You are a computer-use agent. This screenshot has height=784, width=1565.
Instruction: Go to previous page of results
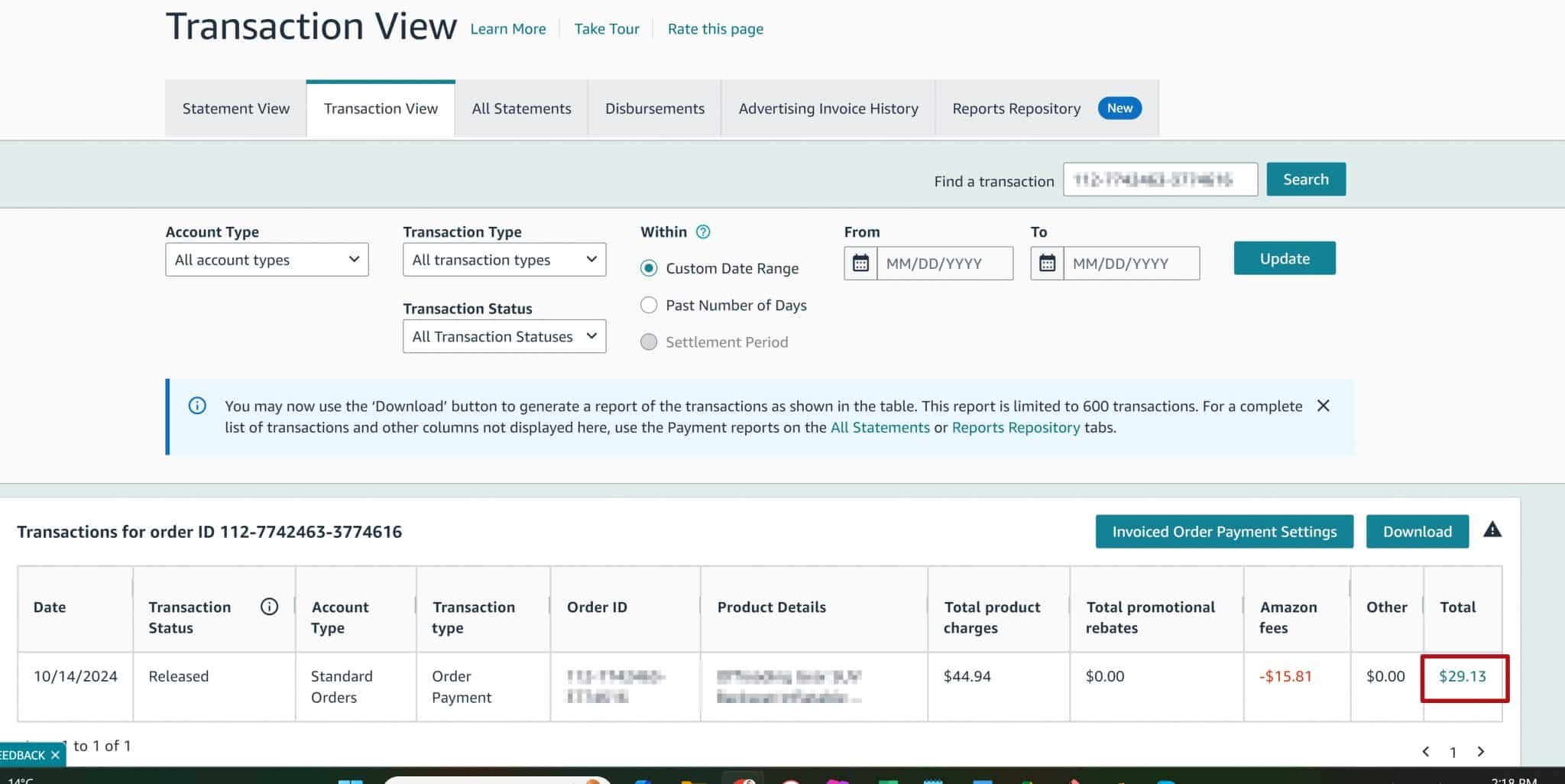(x=1425, y=752)
